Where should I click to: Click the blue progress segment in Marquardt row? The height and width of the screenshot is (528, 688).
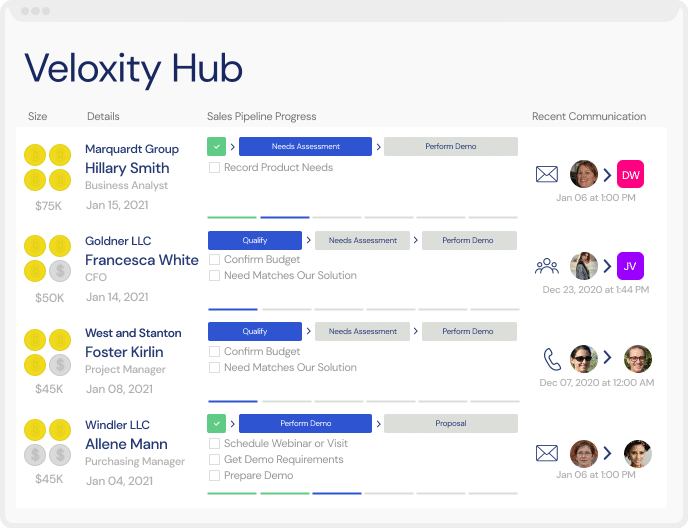pos(285,217)
